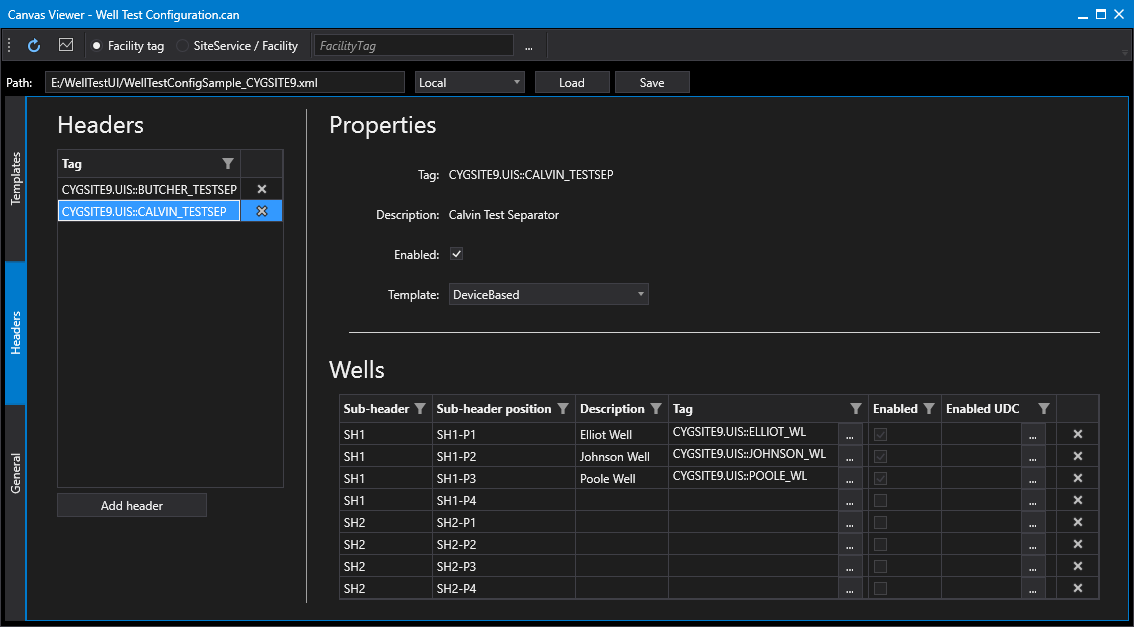This screenshot has width=1134, height=627.
Task: Click the CYGSITE9.UIS::POOLE_WL tag cell
Action: (x=754, y=479)
